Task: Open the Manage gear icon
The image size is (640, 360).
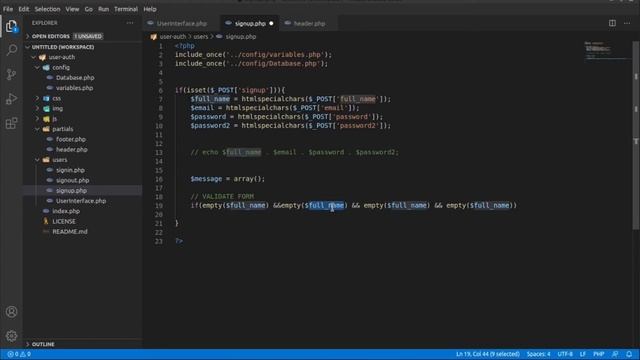Action: (x=11, y=336)
